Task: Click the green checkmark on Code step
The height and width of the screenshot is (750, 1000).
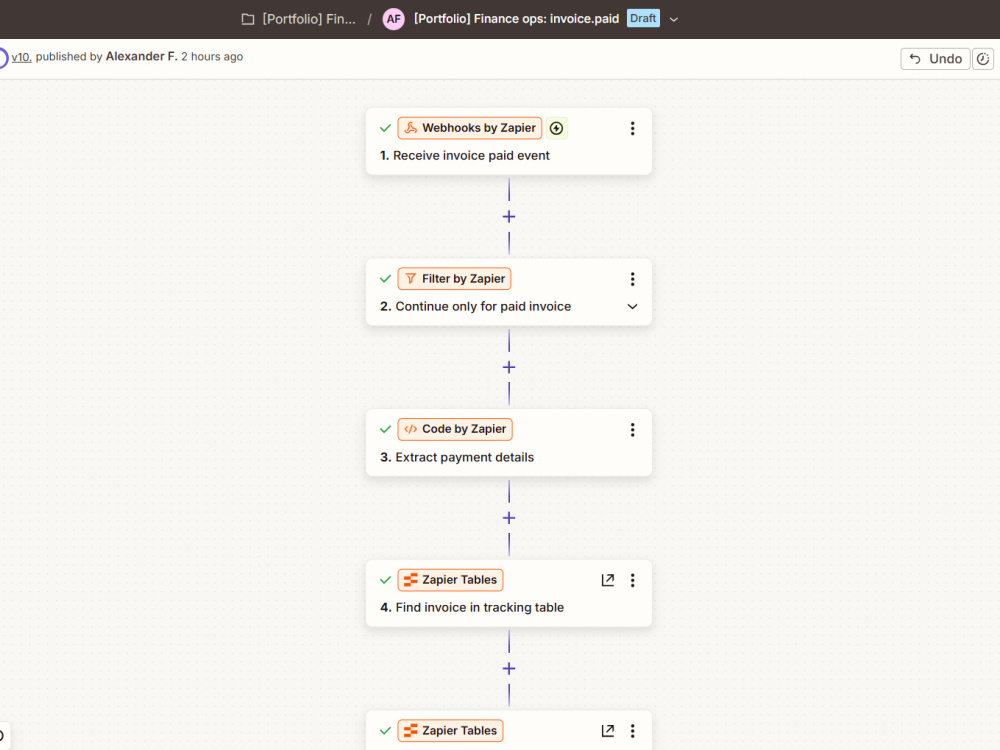Action: (385, 429)
